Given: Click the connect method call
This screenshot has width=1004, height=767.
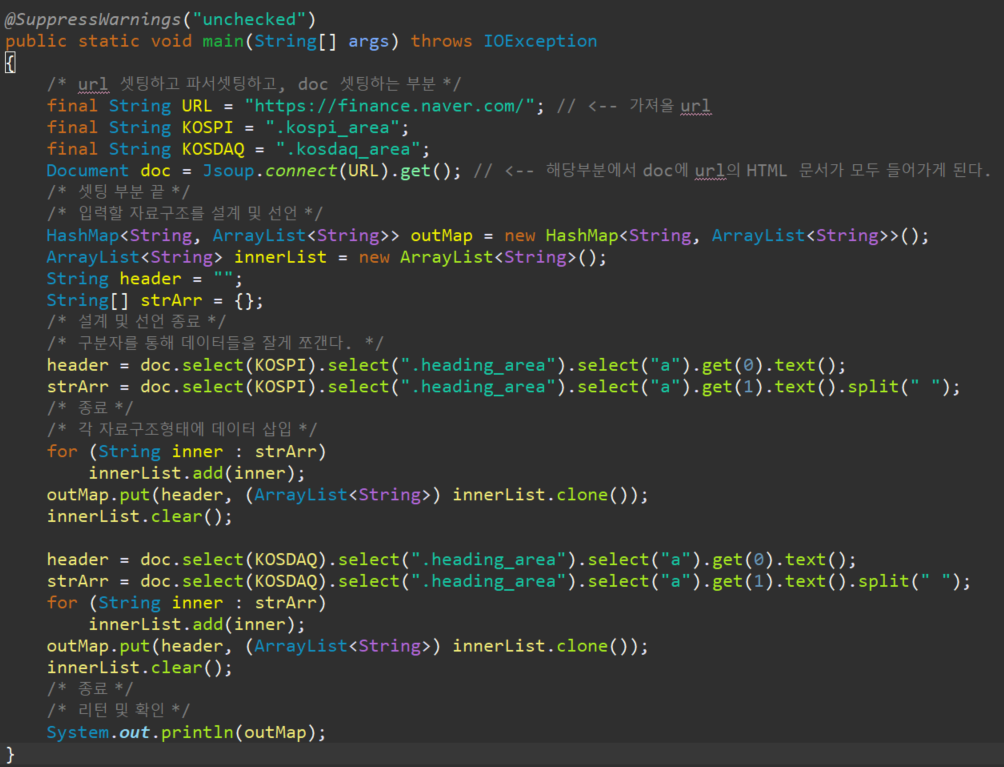Looking at the screenshot, I should click(301, 171).
